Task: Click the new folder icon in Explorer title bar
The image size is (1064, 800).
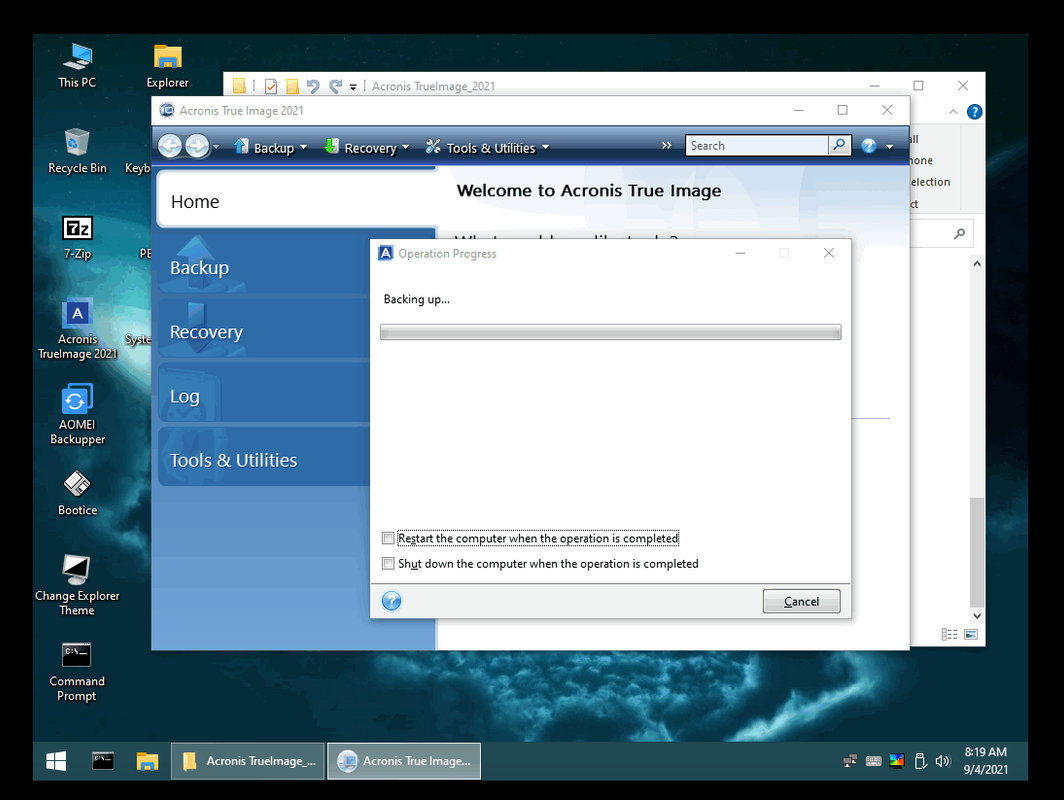Action: point(292,86)
